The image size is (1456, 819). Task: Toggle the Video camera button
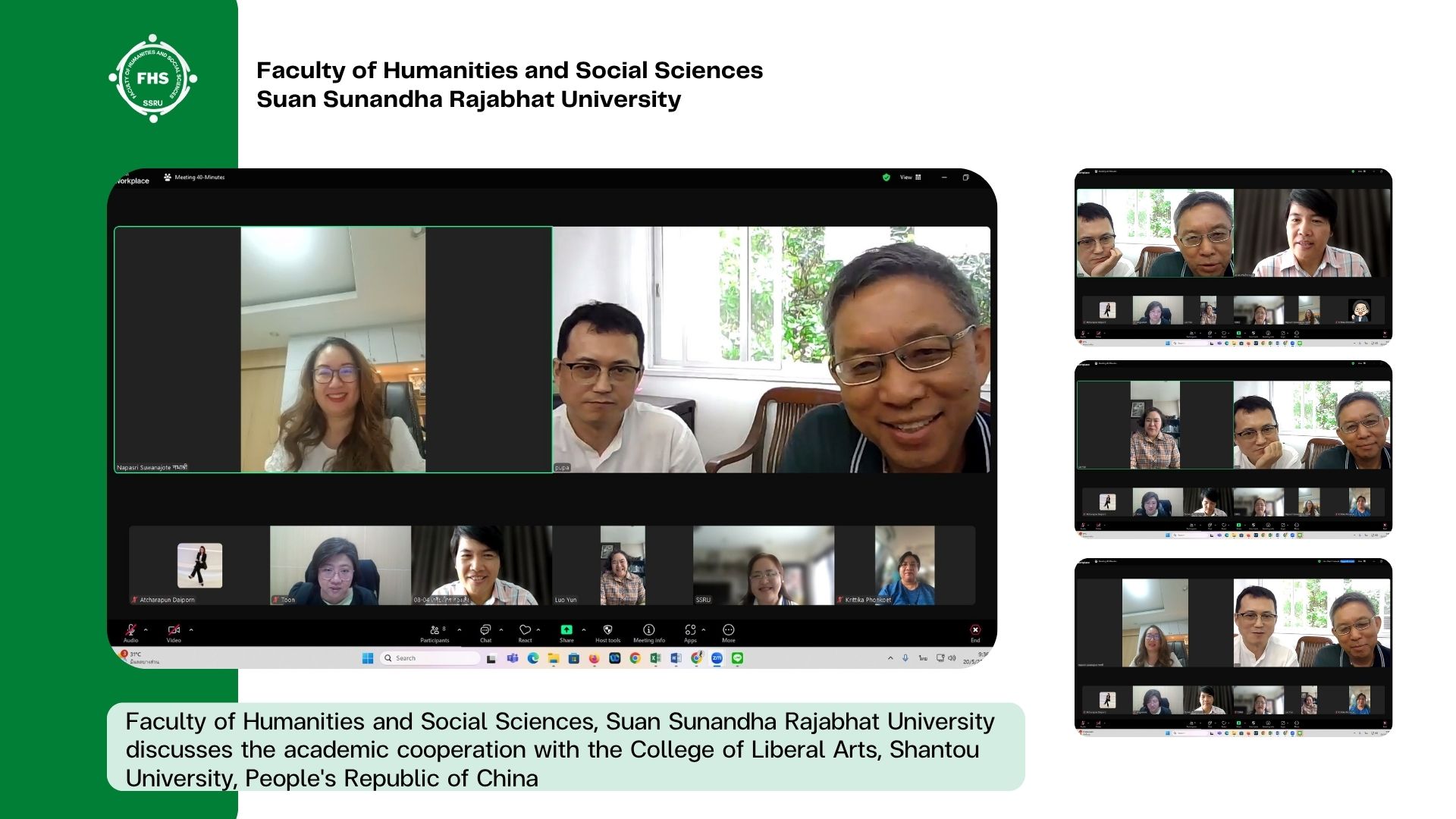174,630
